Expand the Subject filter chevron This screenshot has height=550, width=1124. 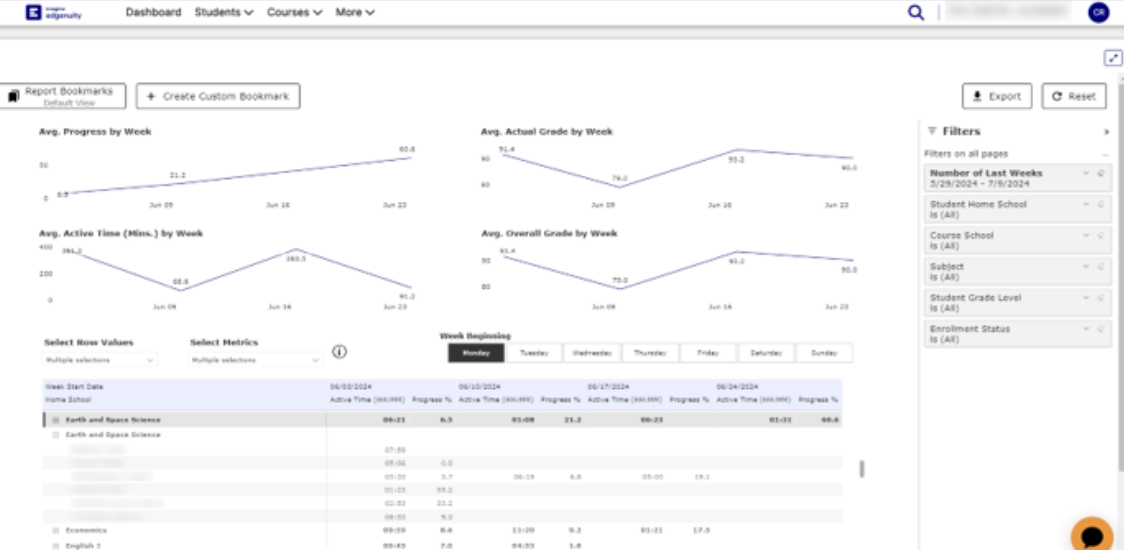[1086, 267]
